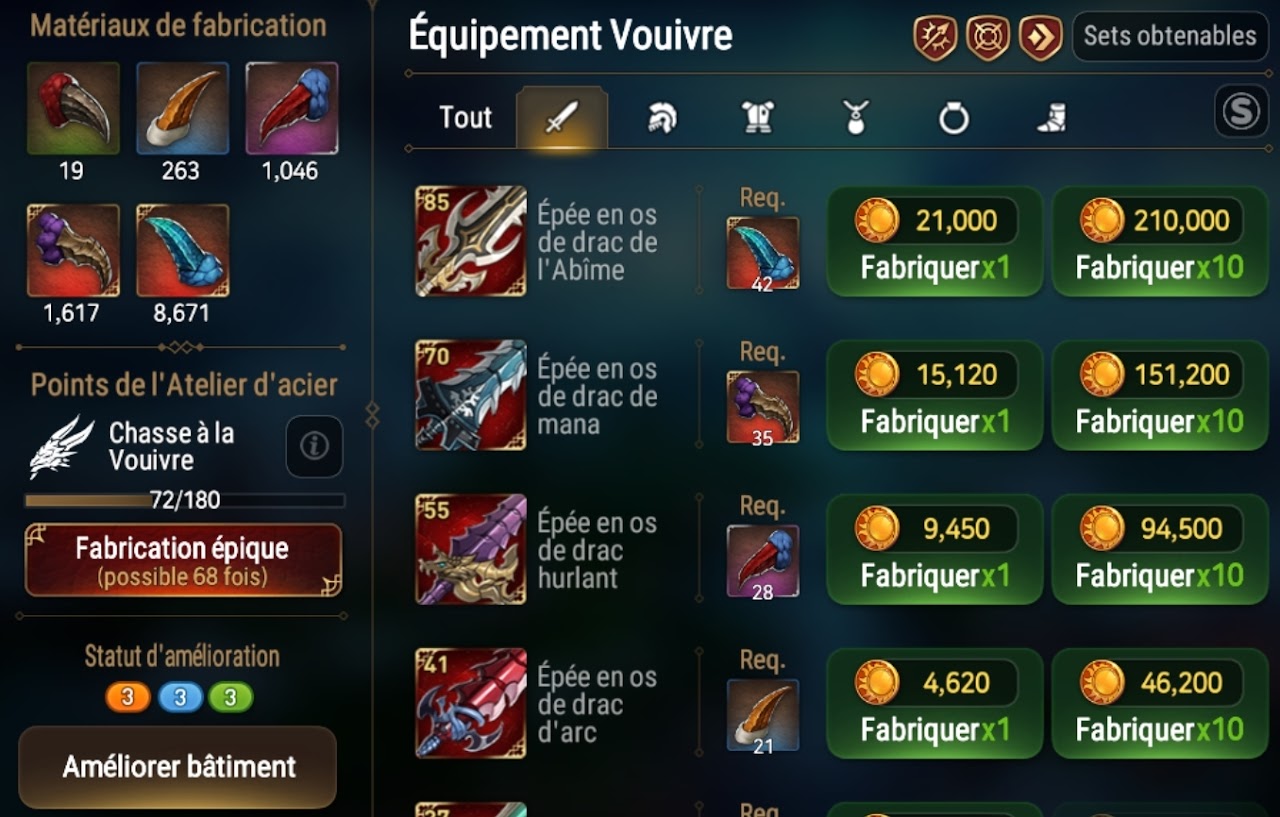Select the Tout tab
1280x817 pixels.
click(466, 118)
